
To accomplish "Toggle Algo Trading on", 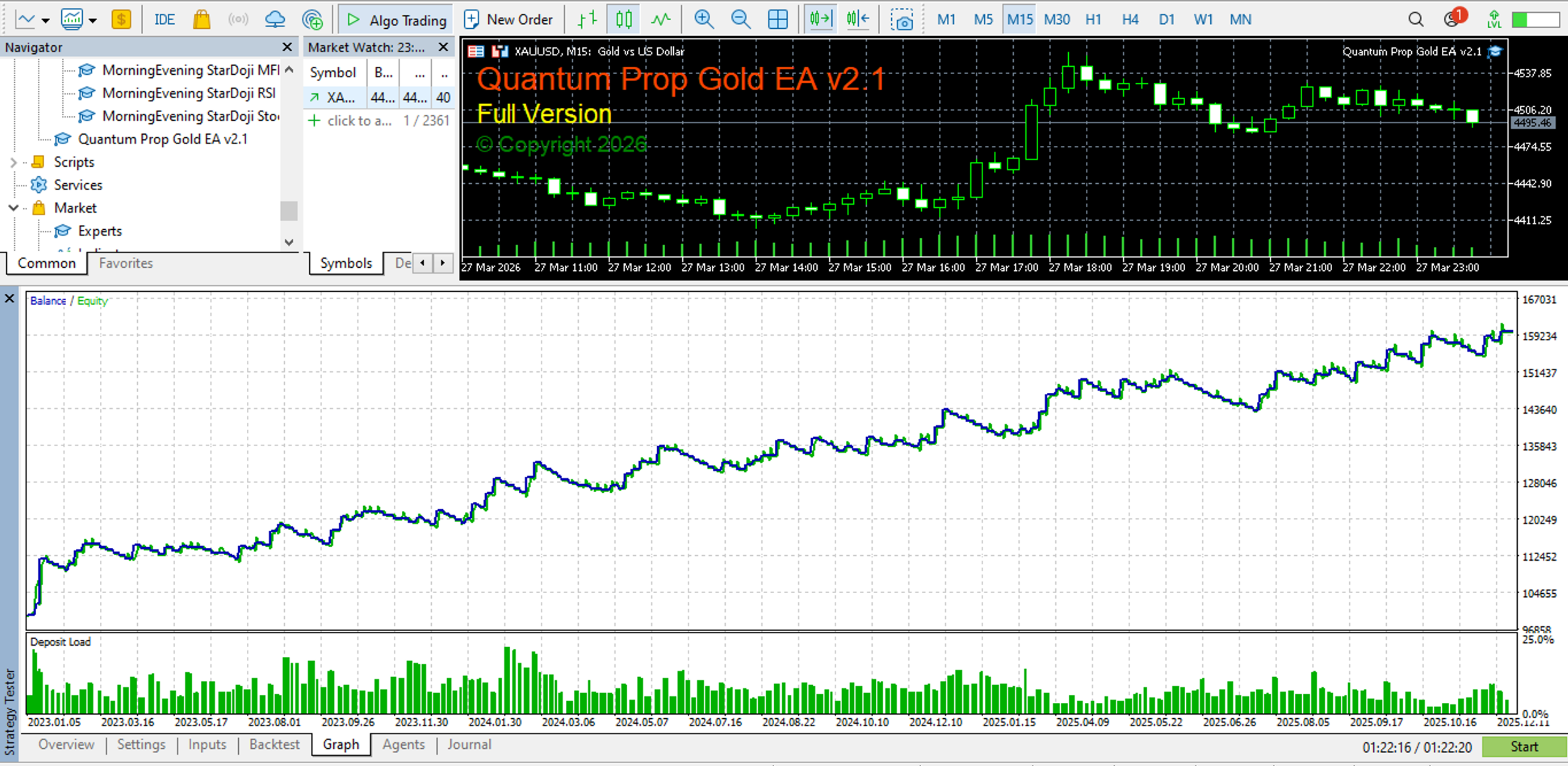I will pos(396,20).
